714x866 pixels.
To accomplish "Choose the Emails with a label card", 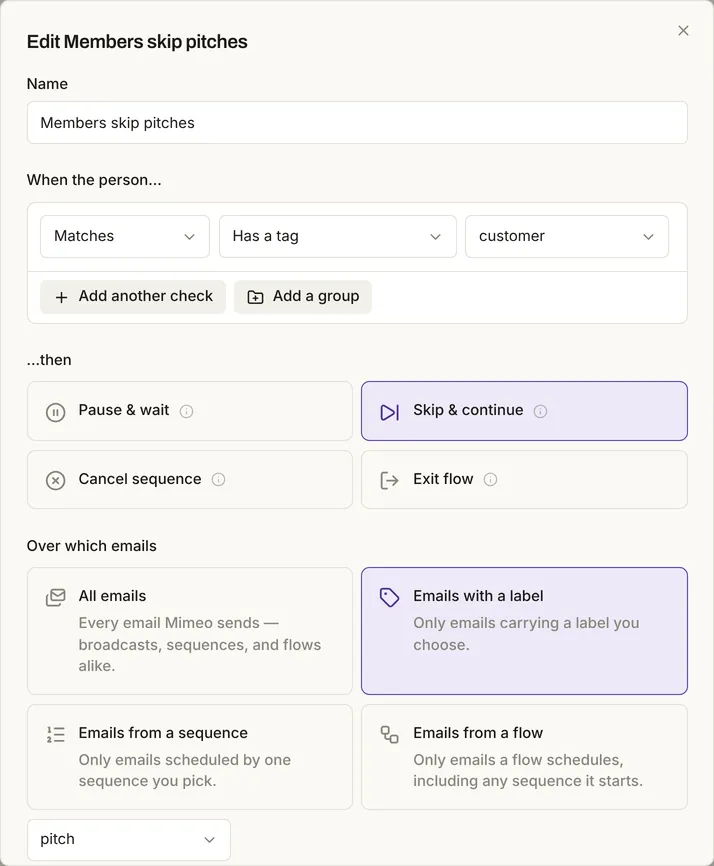I will tap(524, 631).
